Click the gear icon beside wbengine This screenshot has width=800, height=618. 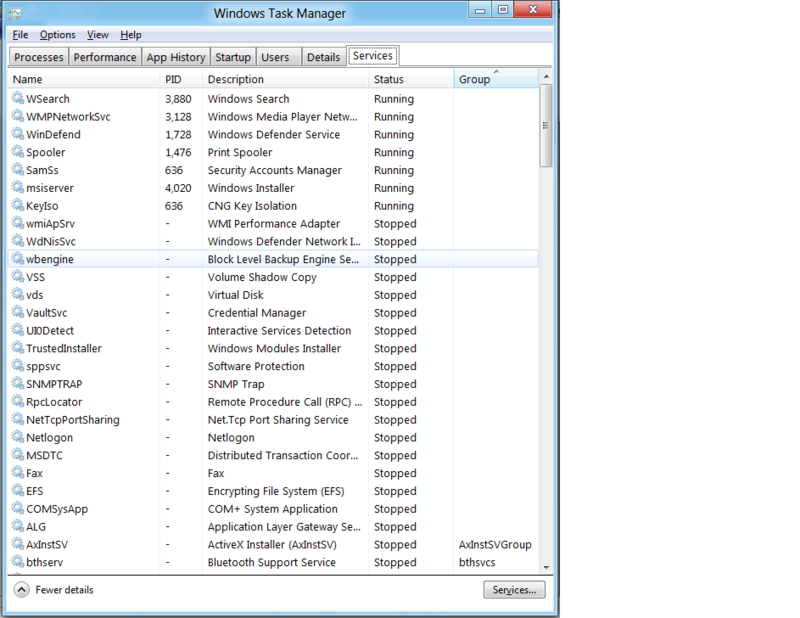[18, 259]
